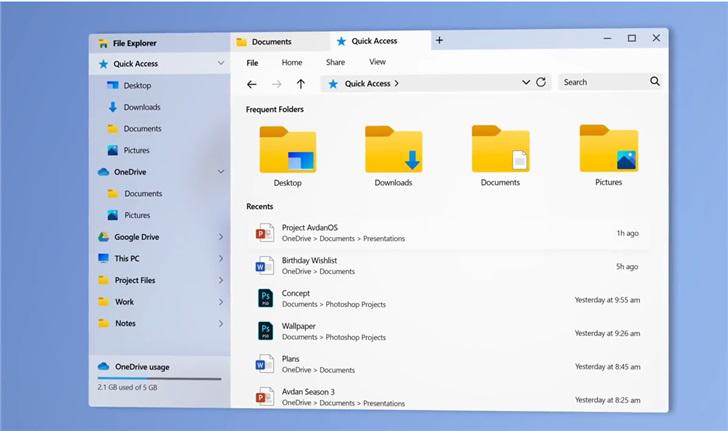The height and width of the screenshot is (431, 728).
Task: Switch to the Quick Access tab
Action: tap(380, 41)
